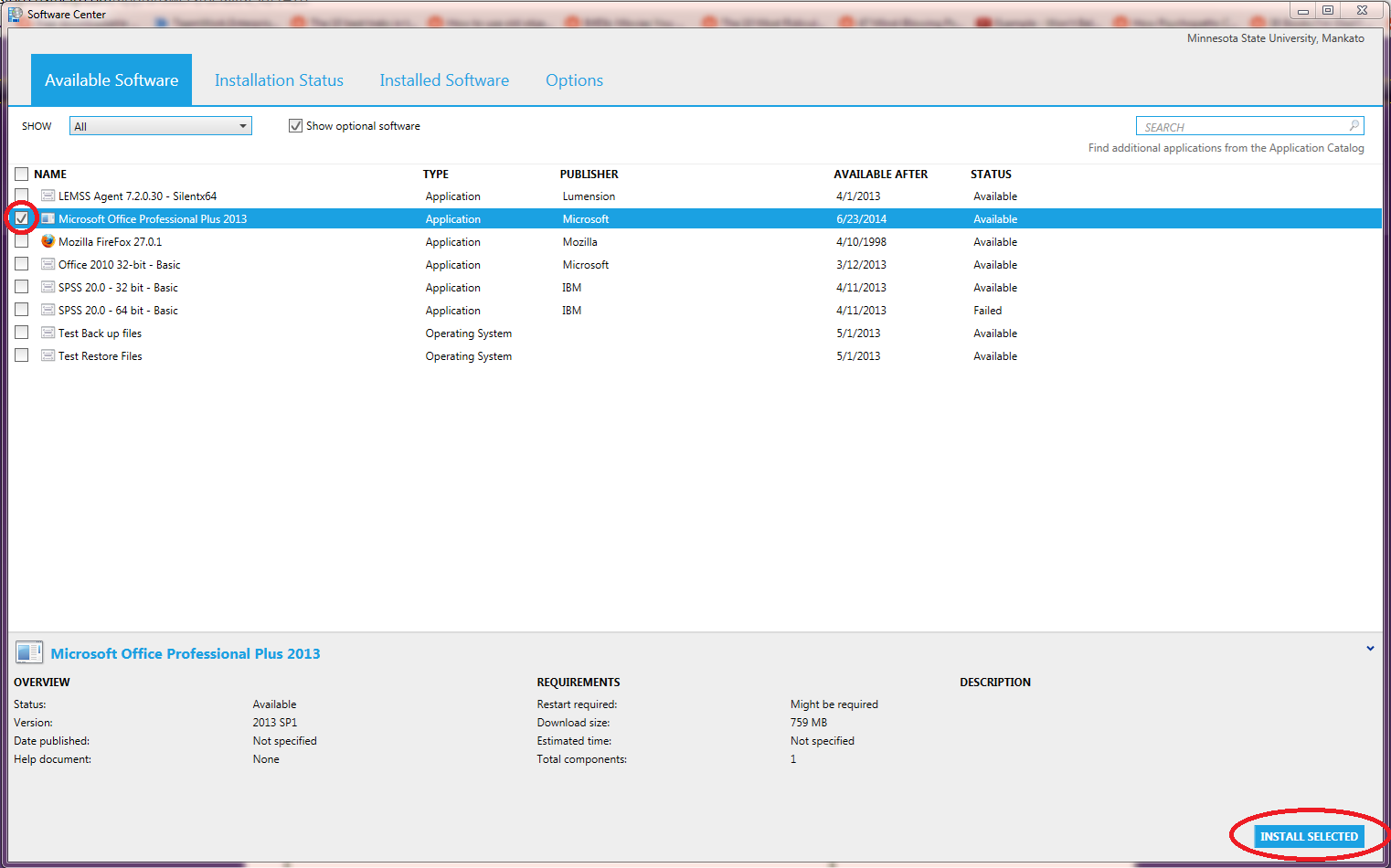Click the LEMSS Agent application icon
This screenshot has width=1391, height=868.
[48, 196]
